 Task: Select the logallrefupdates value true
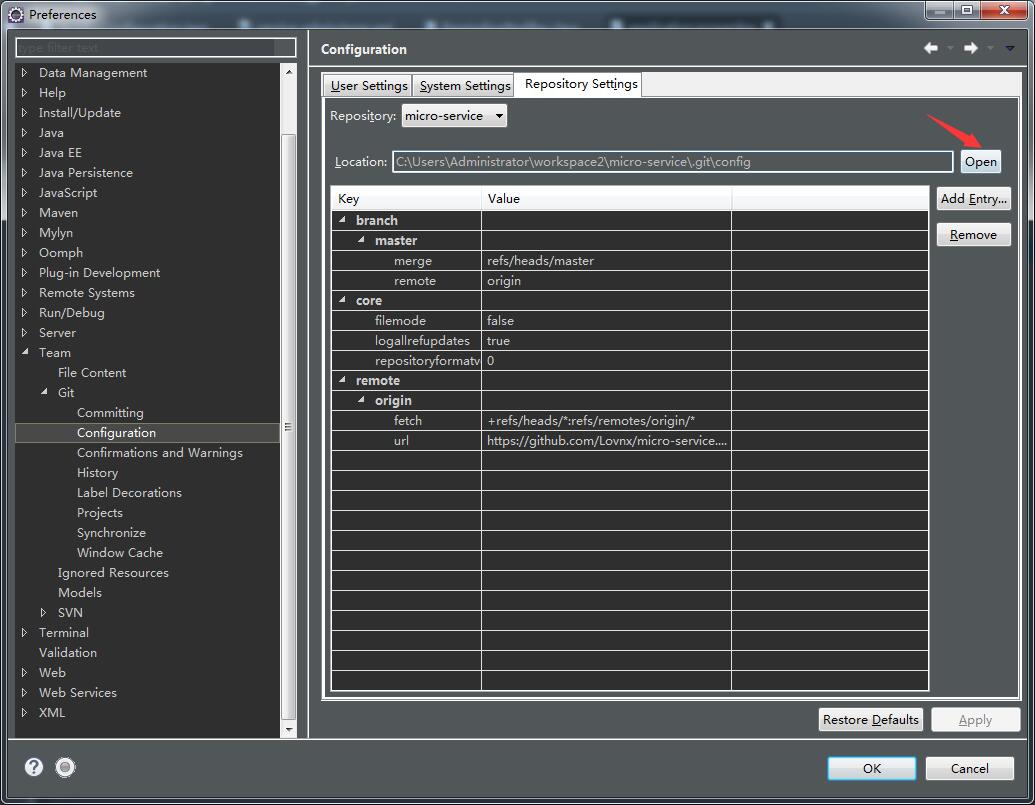point(498,340)
